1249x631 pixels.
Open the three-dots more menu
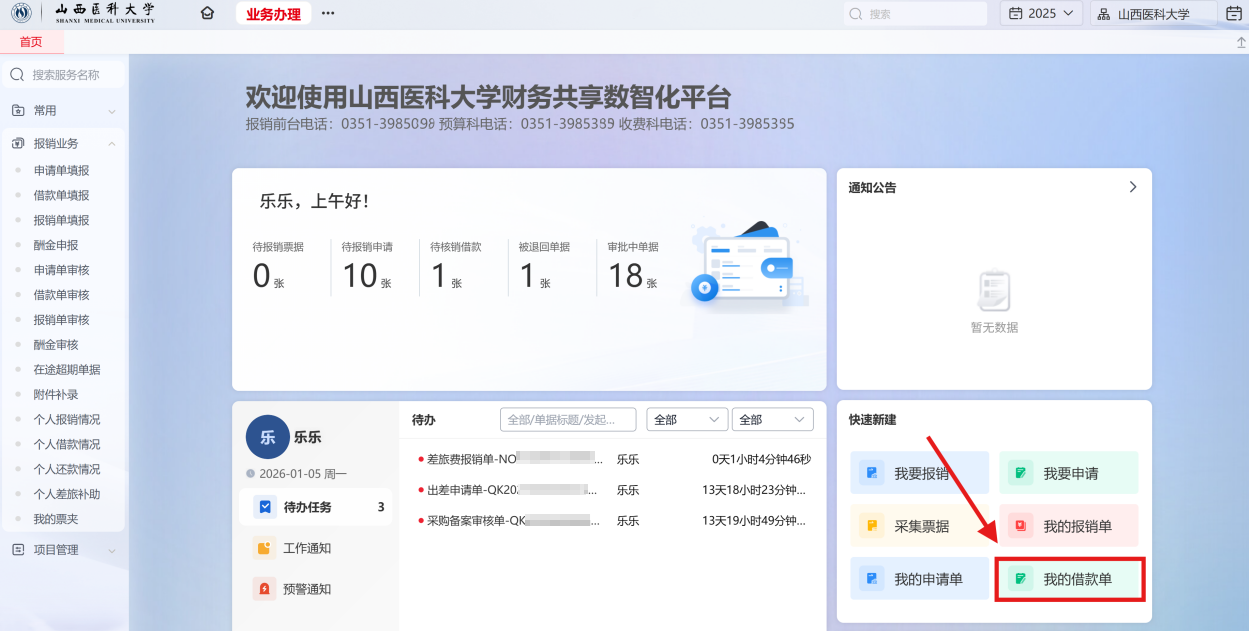328,13
